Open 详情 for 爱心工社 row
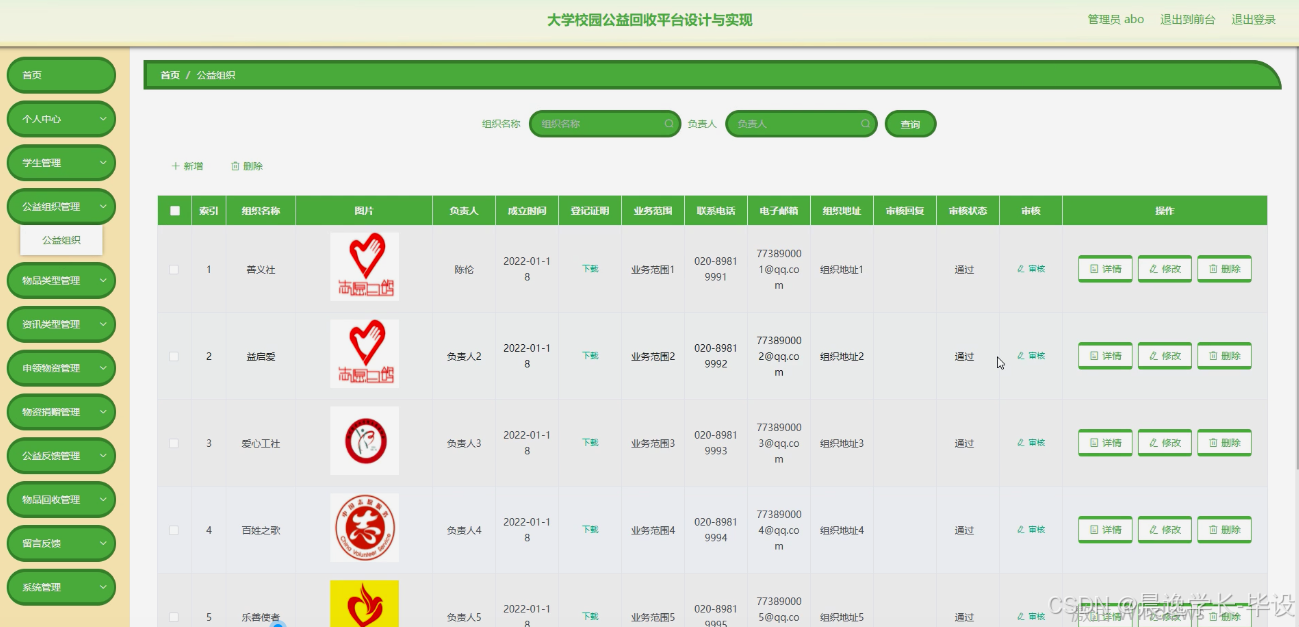 [x=1105, y=443]
